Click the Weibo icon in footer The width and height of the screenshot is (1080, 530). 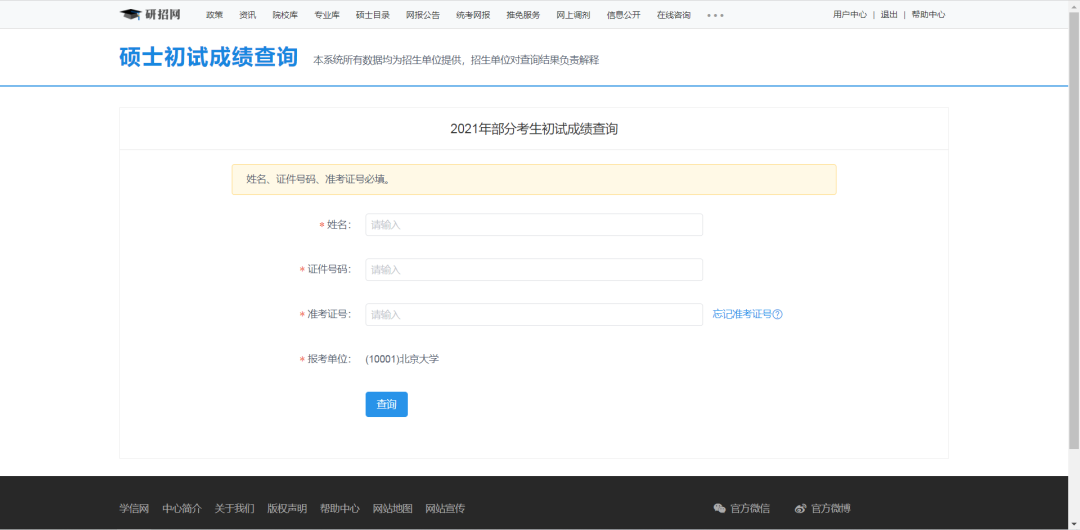point(800,508)
